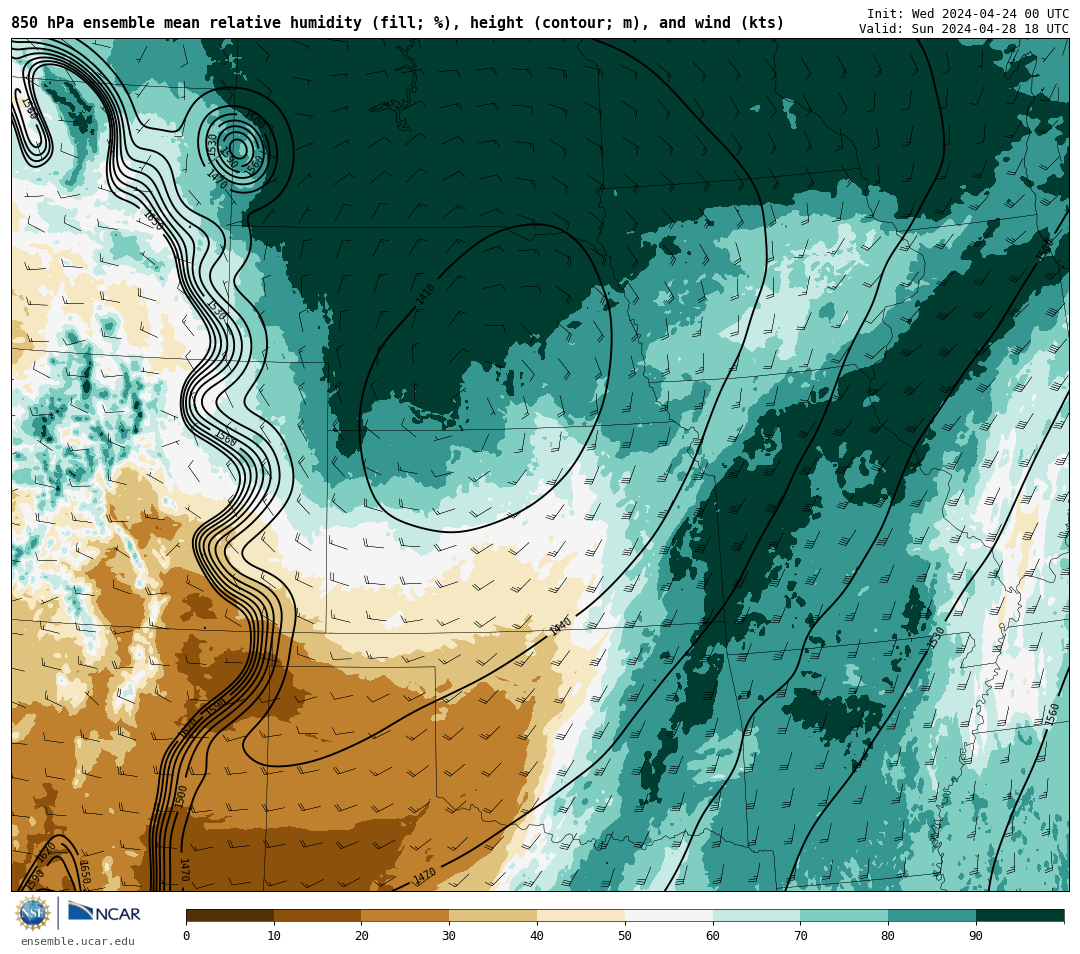Click the NSF logo
Screen dimensions: 1080x954
coord(33,913)
